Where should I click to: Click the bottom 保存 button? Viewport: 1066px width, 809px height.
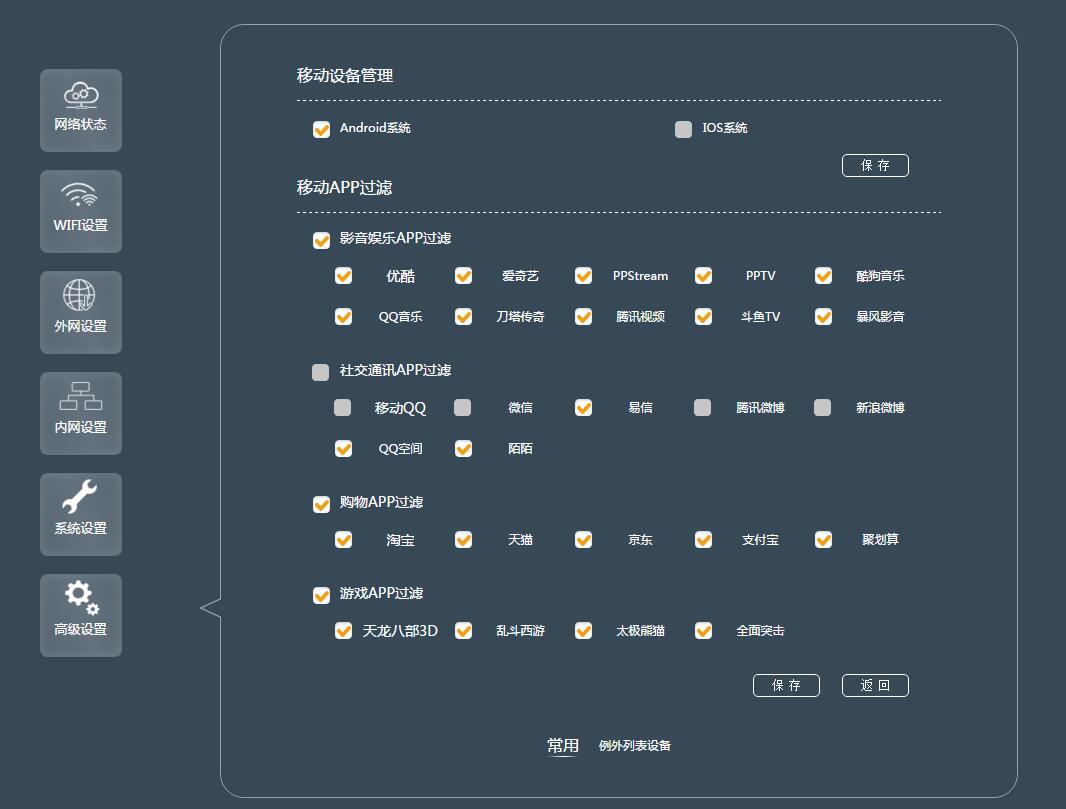point(786,685)
